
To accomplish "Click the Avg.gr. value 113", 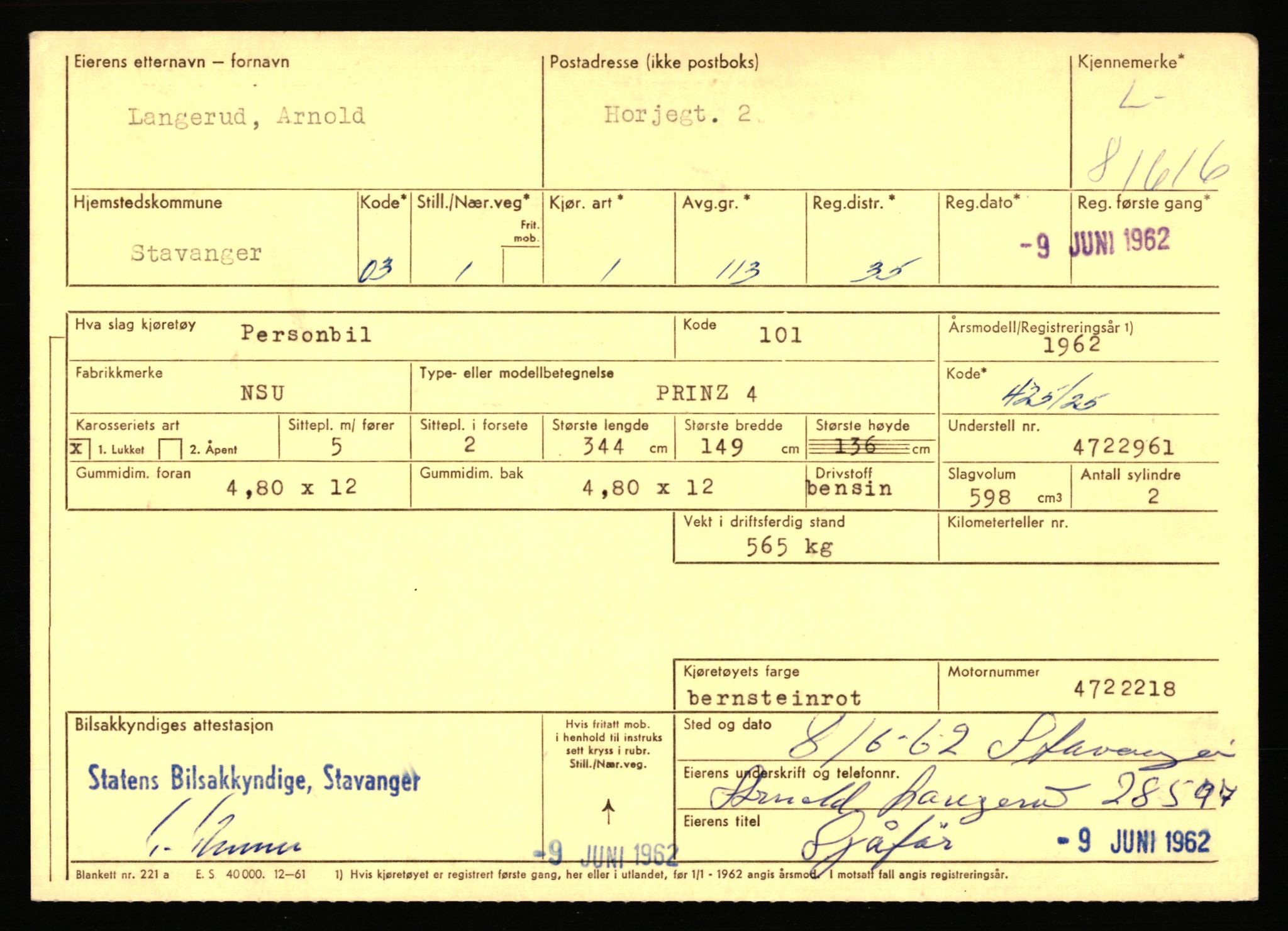I will click(x=738, y=270).
